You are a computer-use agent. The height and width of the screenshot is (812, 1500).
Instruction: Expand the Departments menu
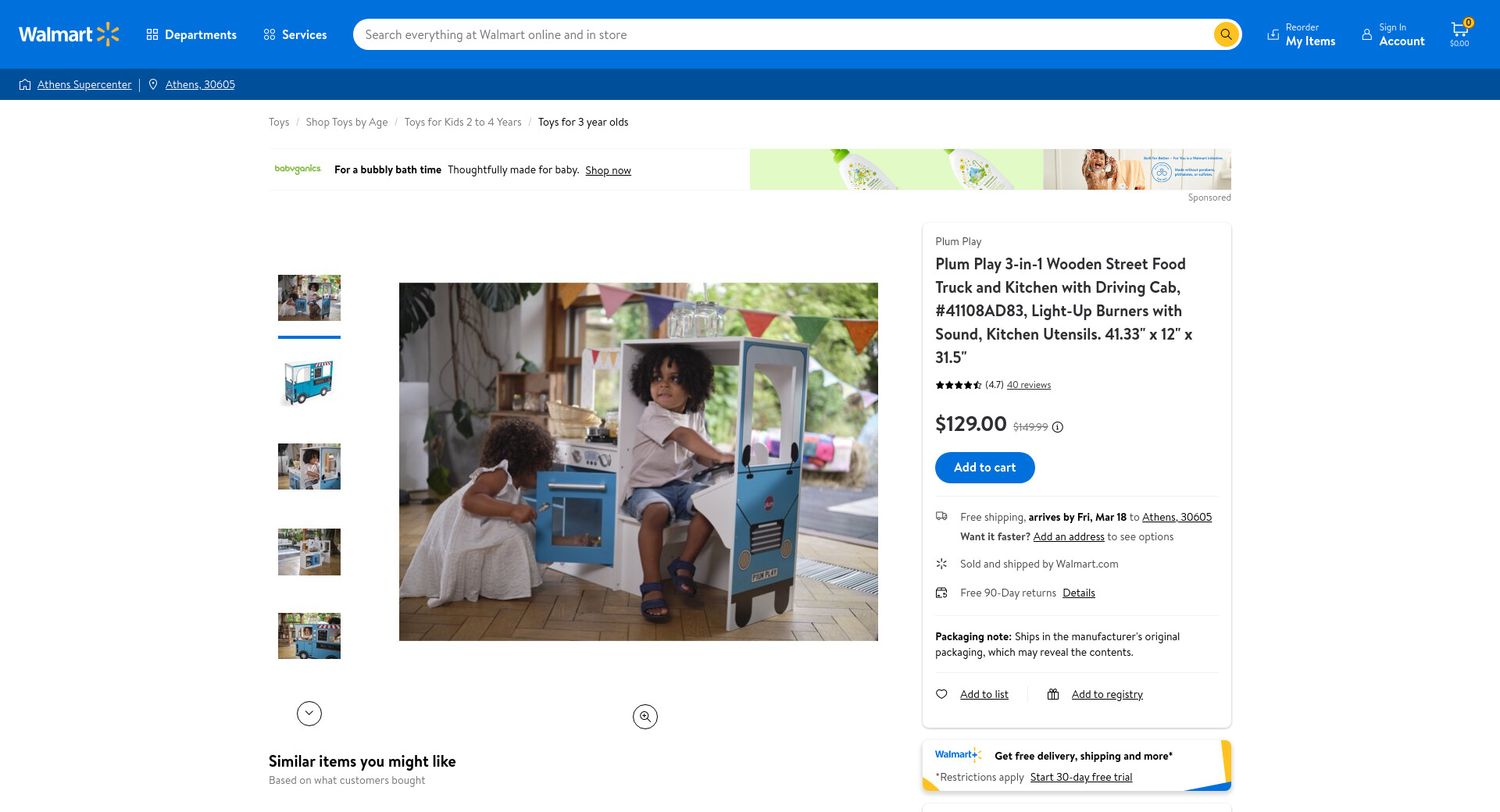point(191,34)
